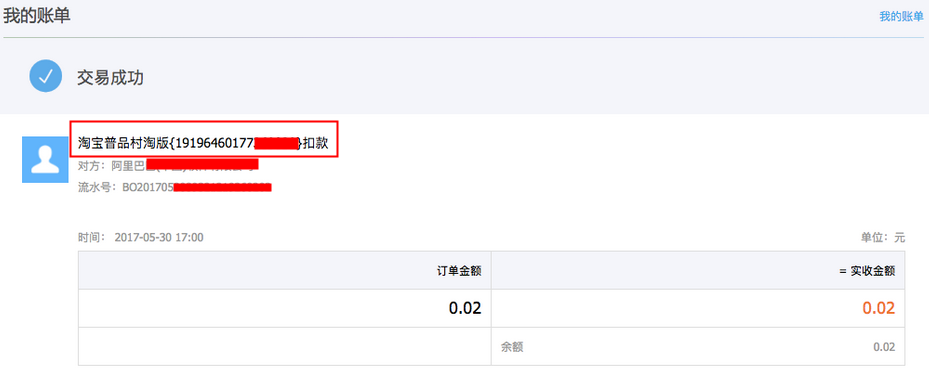Click the blue checkmark success icon

pyautogui.click(x=46, y=76)
